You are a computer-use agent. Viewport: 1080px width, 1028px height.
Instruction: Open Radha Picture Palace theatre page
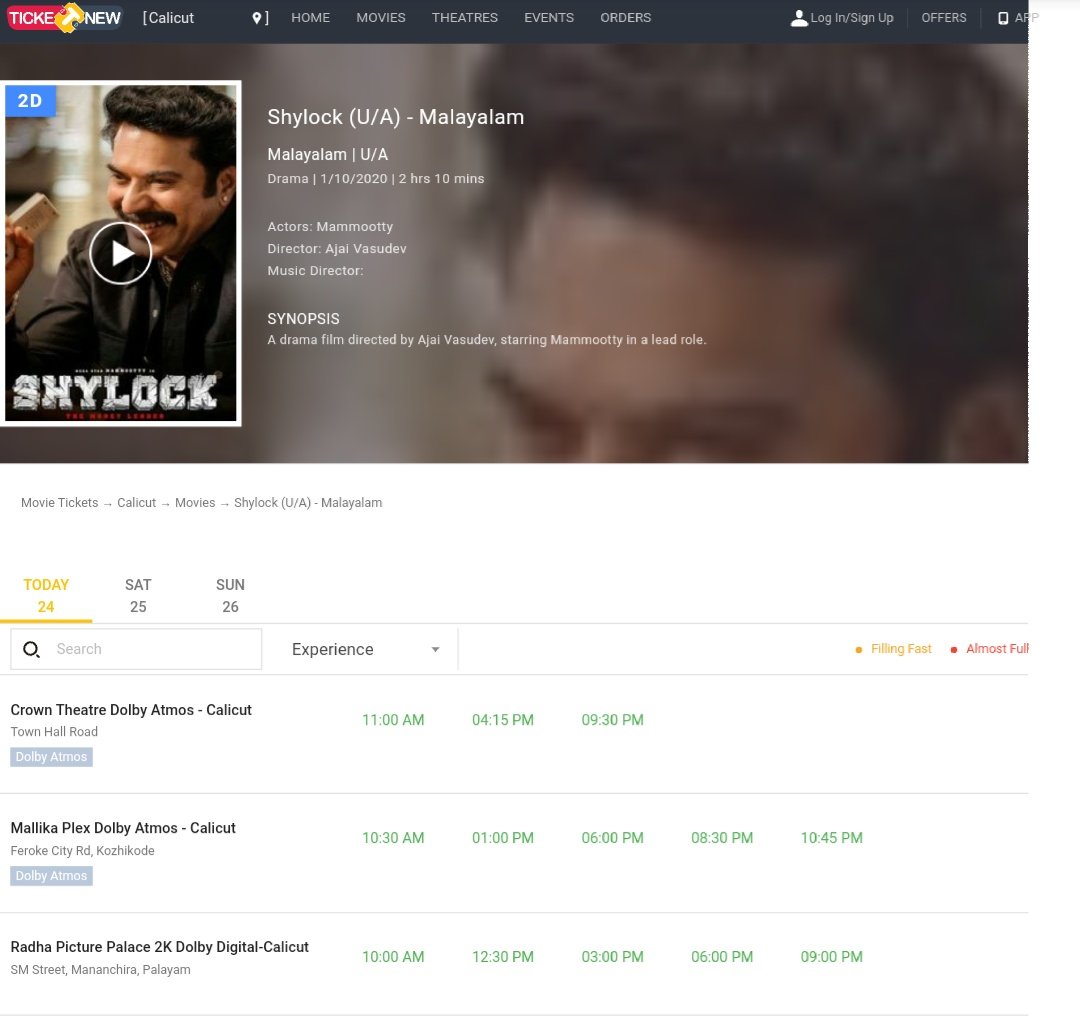tap(160, 947)
